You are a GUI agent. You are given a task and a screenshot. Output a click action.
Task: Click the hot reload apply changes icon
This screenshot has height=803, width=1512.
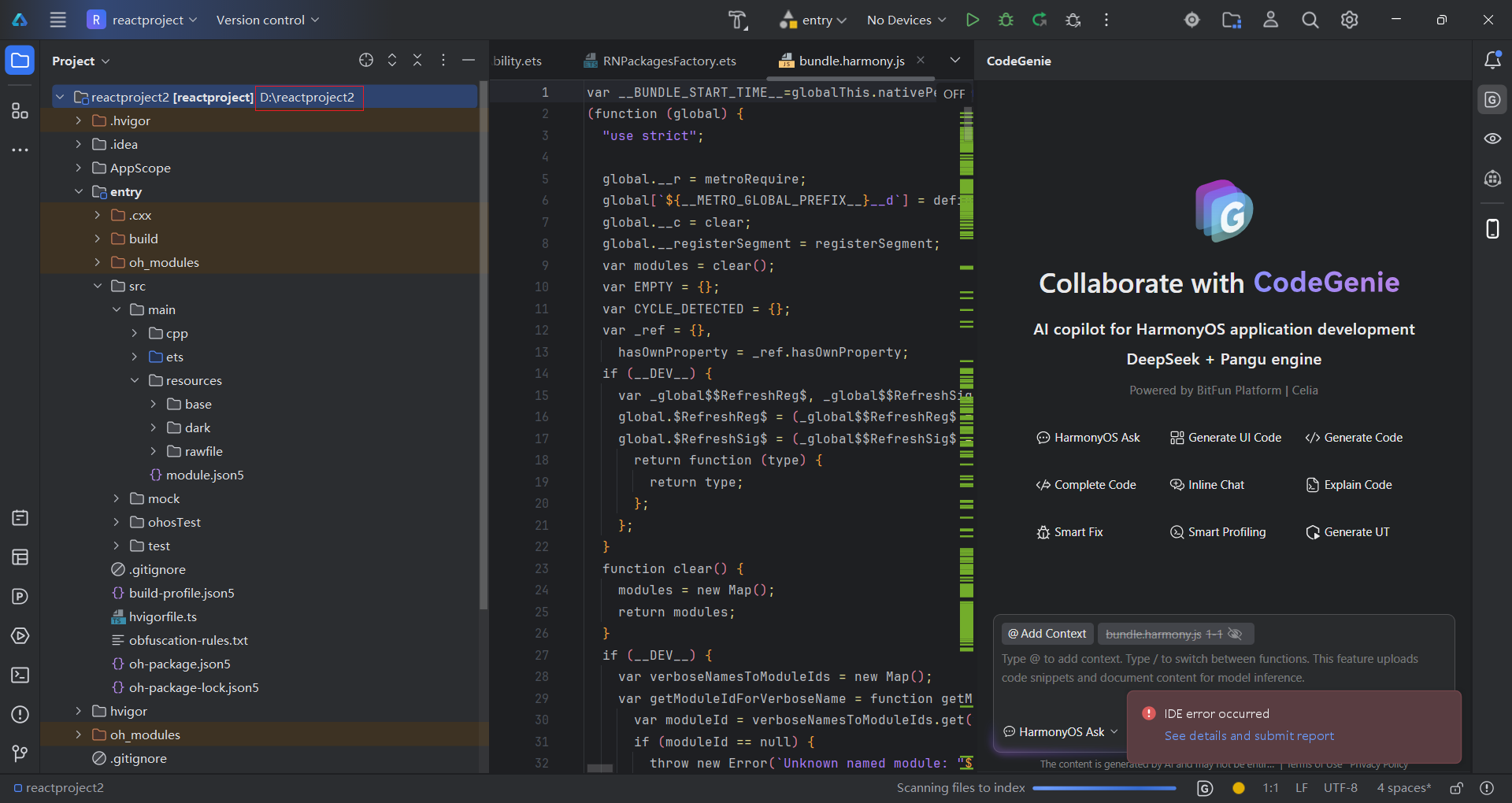pyautogui.click(x=1039, y=20)
